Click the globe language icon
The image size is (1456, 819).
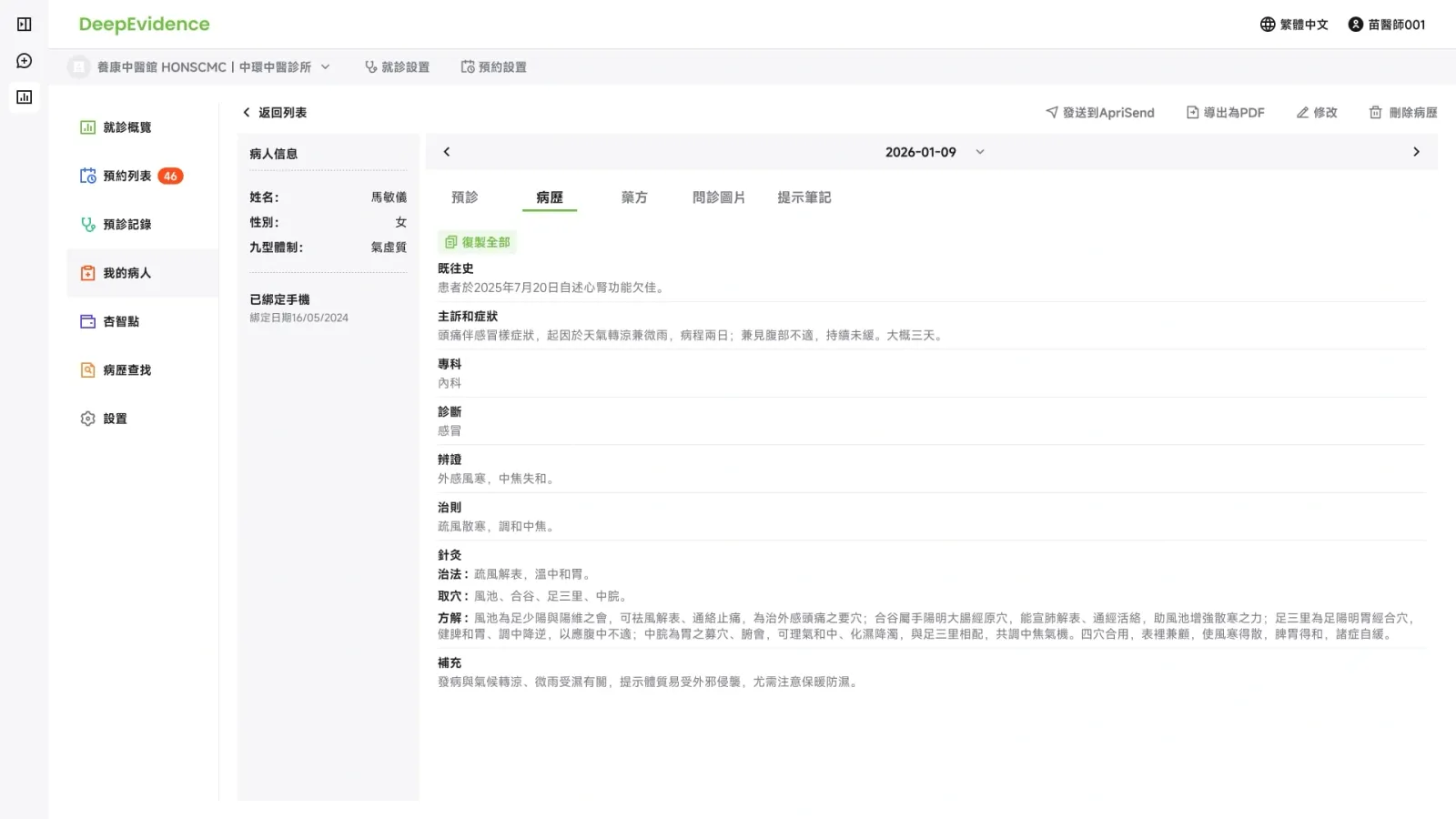pos(1268,25)
